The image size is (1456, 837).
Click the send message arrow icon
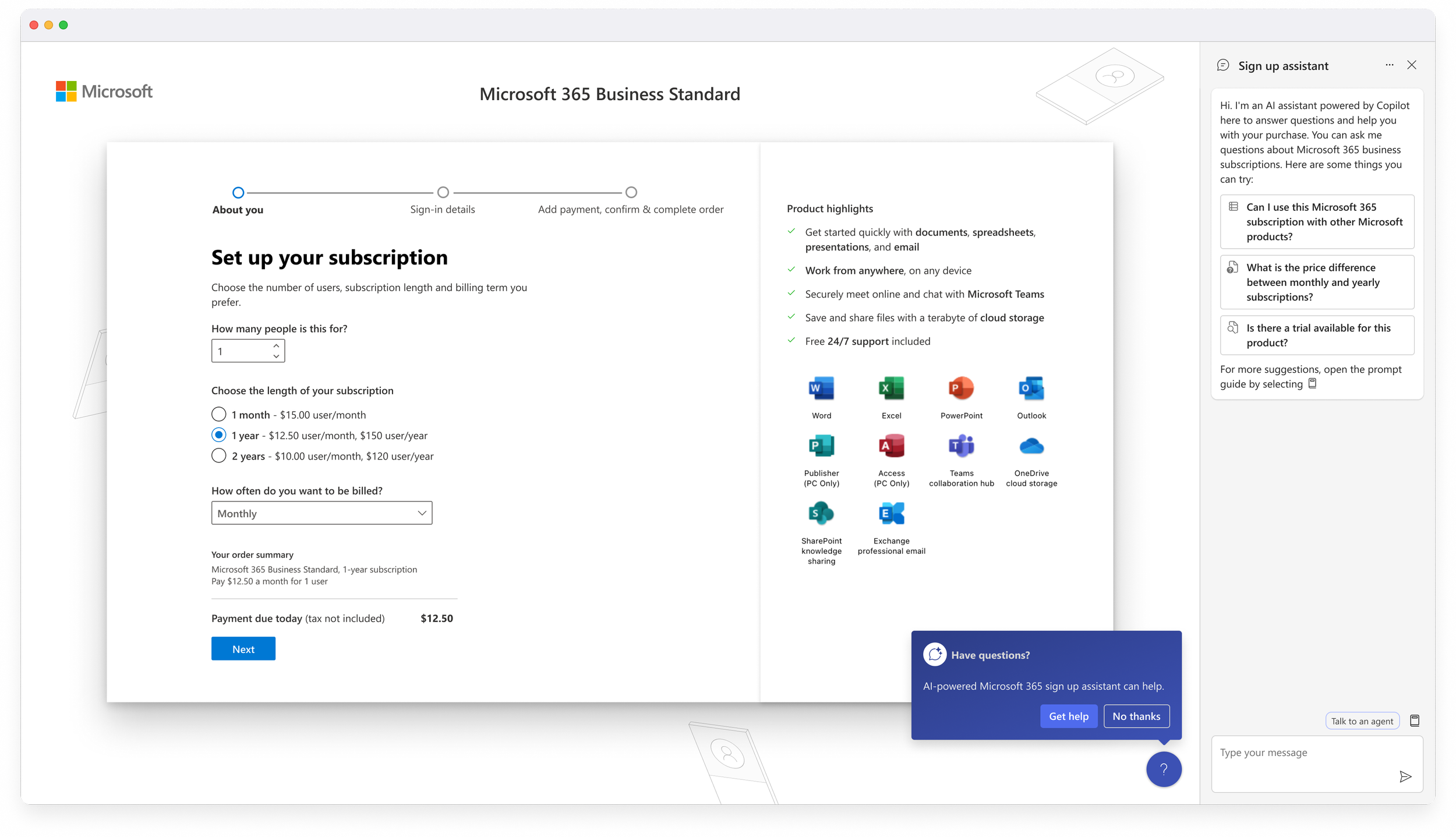tap(1405, 776)
